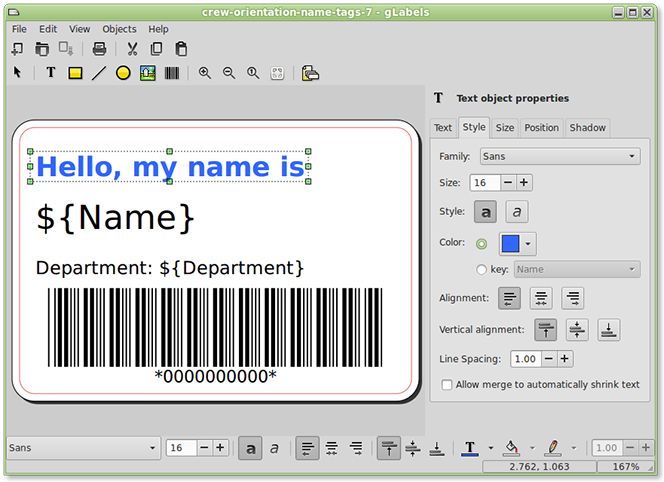This screenshot has height=482, width=664.
Task: Increase Line Spacing with plus button
Action: [564, 359]
